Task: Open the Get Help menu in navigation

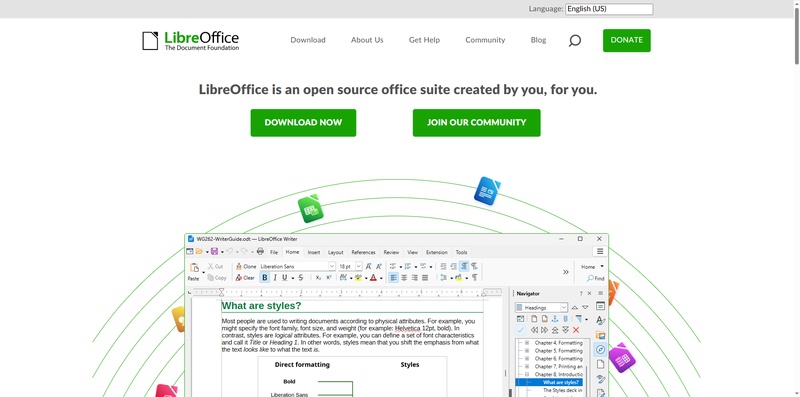Action: (x=424, y=40)
